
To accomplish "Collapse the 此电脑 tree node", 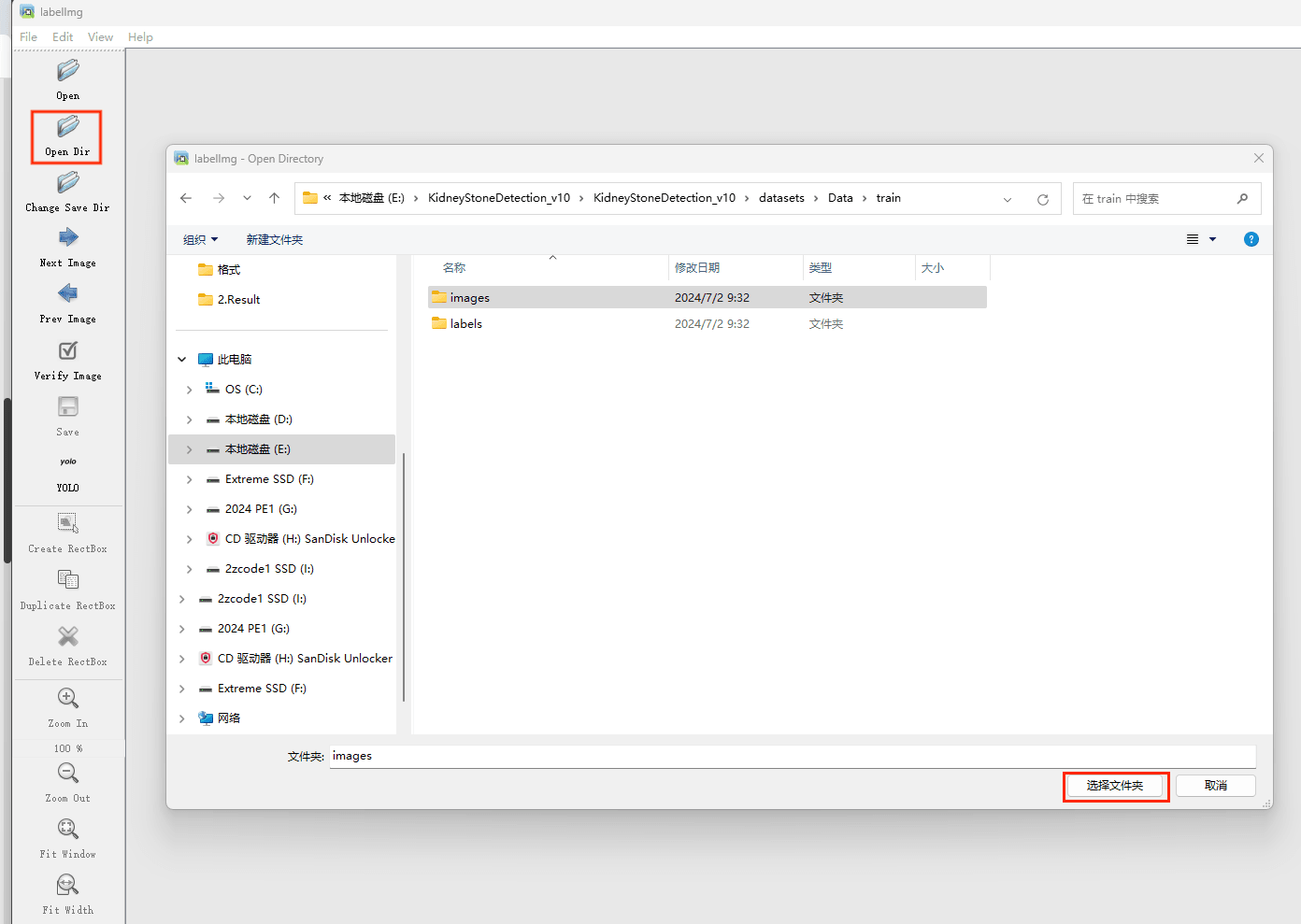I will click(x=182, y=360).
